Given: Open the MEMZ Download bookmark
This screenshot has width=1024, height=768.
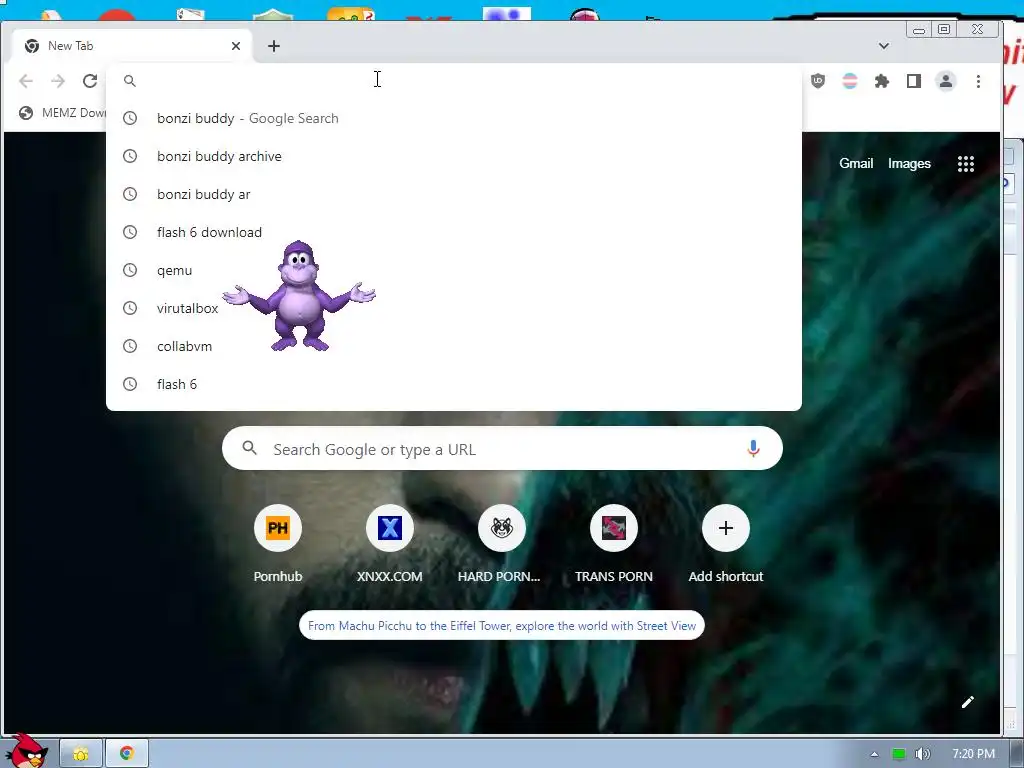Looking at the screenshot, I should [63, 112].
